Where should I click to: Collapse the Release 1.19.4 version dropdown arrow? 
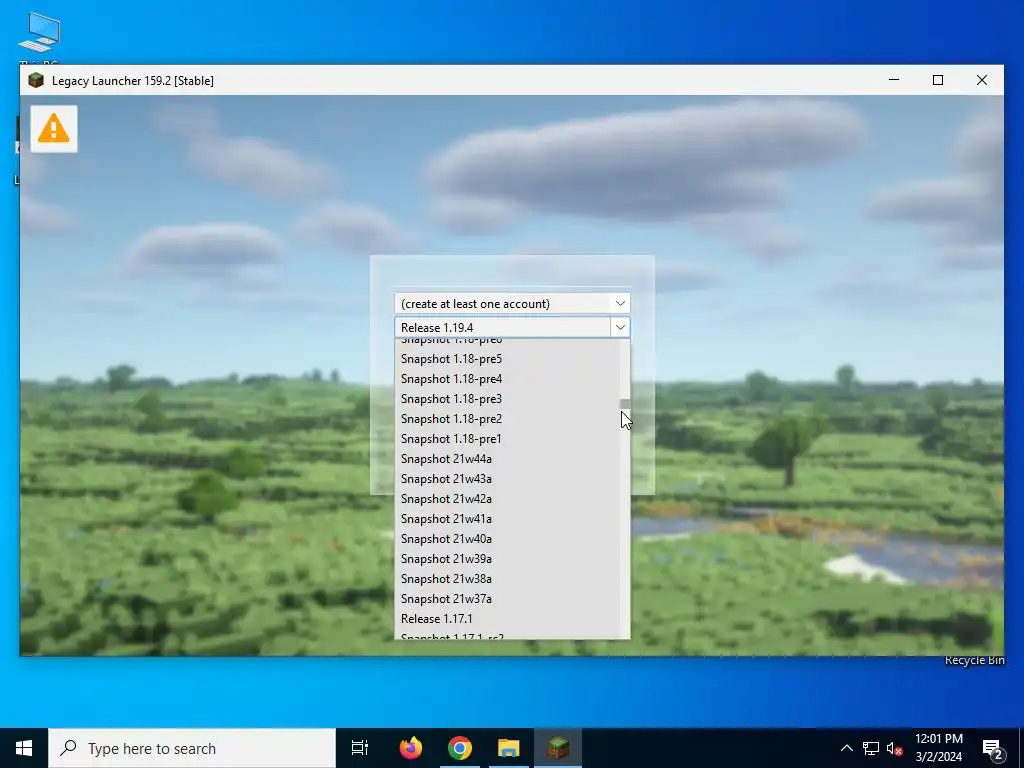coord(620,327)
